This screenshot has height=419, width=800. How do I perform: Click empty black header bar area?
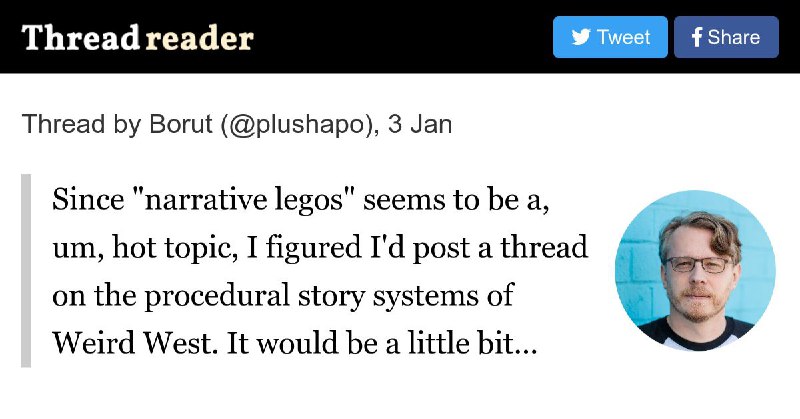pyautogui.click(x=403, y=37)
